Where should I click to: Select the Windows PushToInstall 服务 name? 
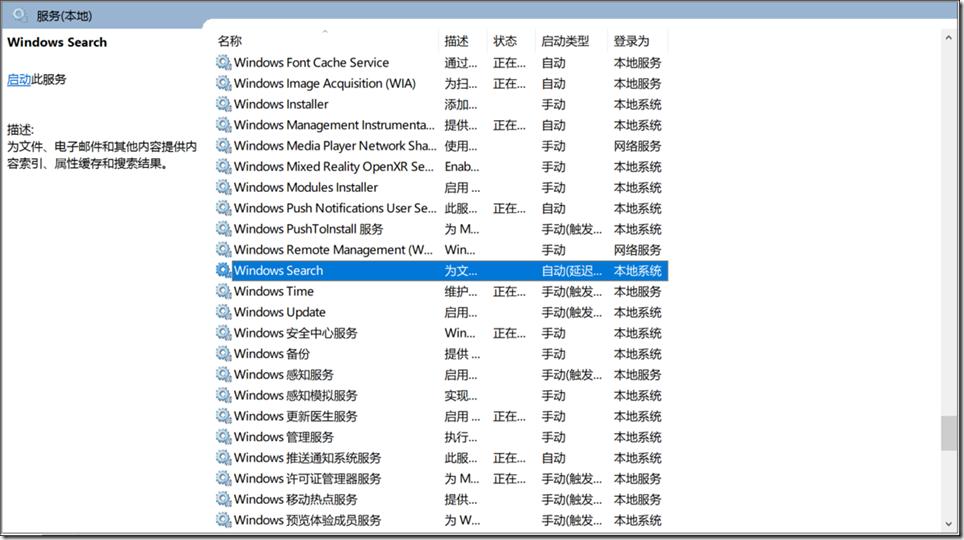tap(308, 229)
